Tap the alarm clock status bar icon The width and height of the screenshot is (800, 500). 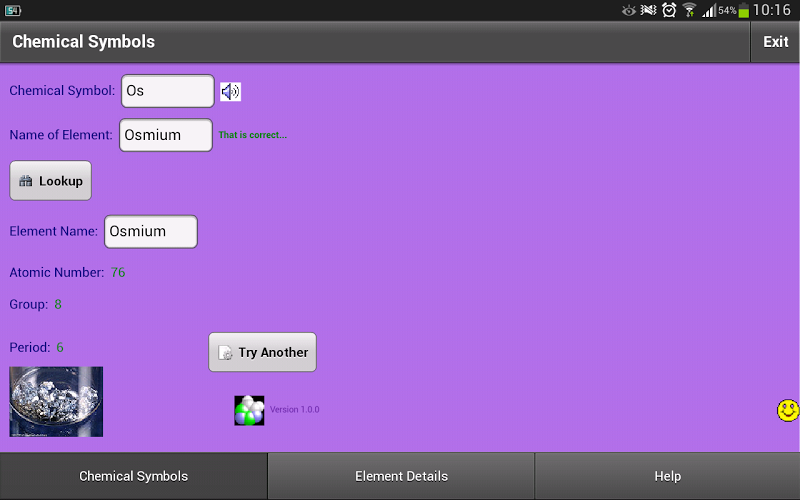coord(669,10)
